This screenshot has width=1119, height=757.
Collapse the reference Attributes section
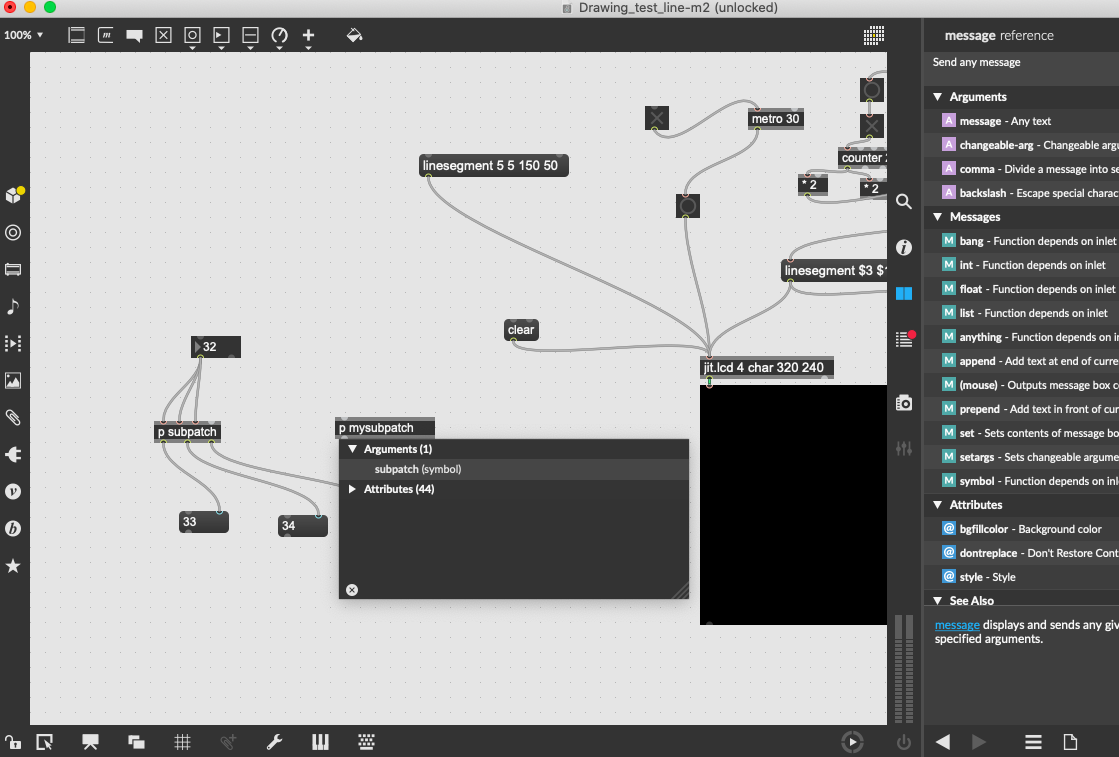tap(938, 505)
